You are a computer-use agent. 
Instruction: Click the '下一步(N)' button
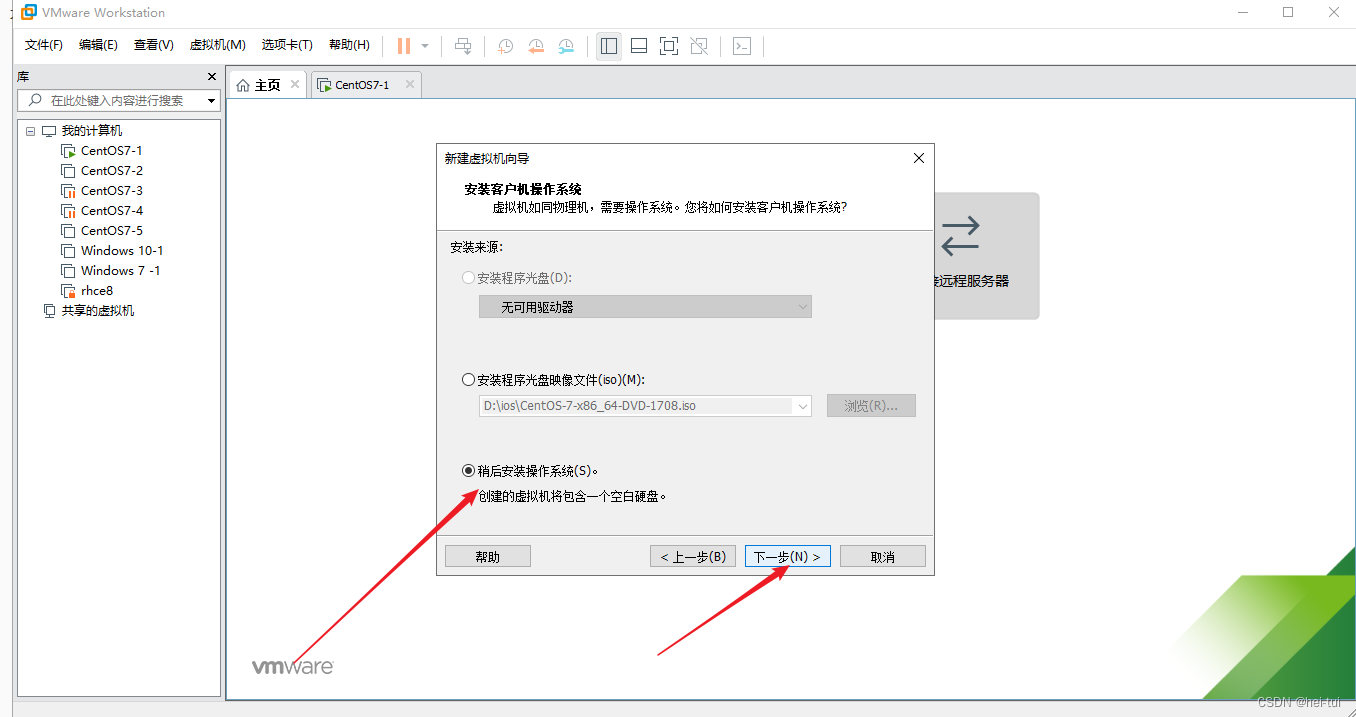787,556
